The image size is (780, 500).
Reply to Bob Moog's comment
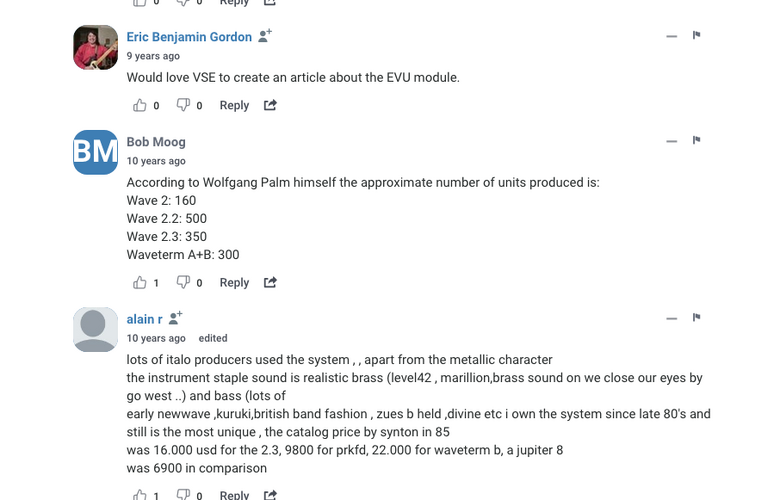(x=234, y=283)
